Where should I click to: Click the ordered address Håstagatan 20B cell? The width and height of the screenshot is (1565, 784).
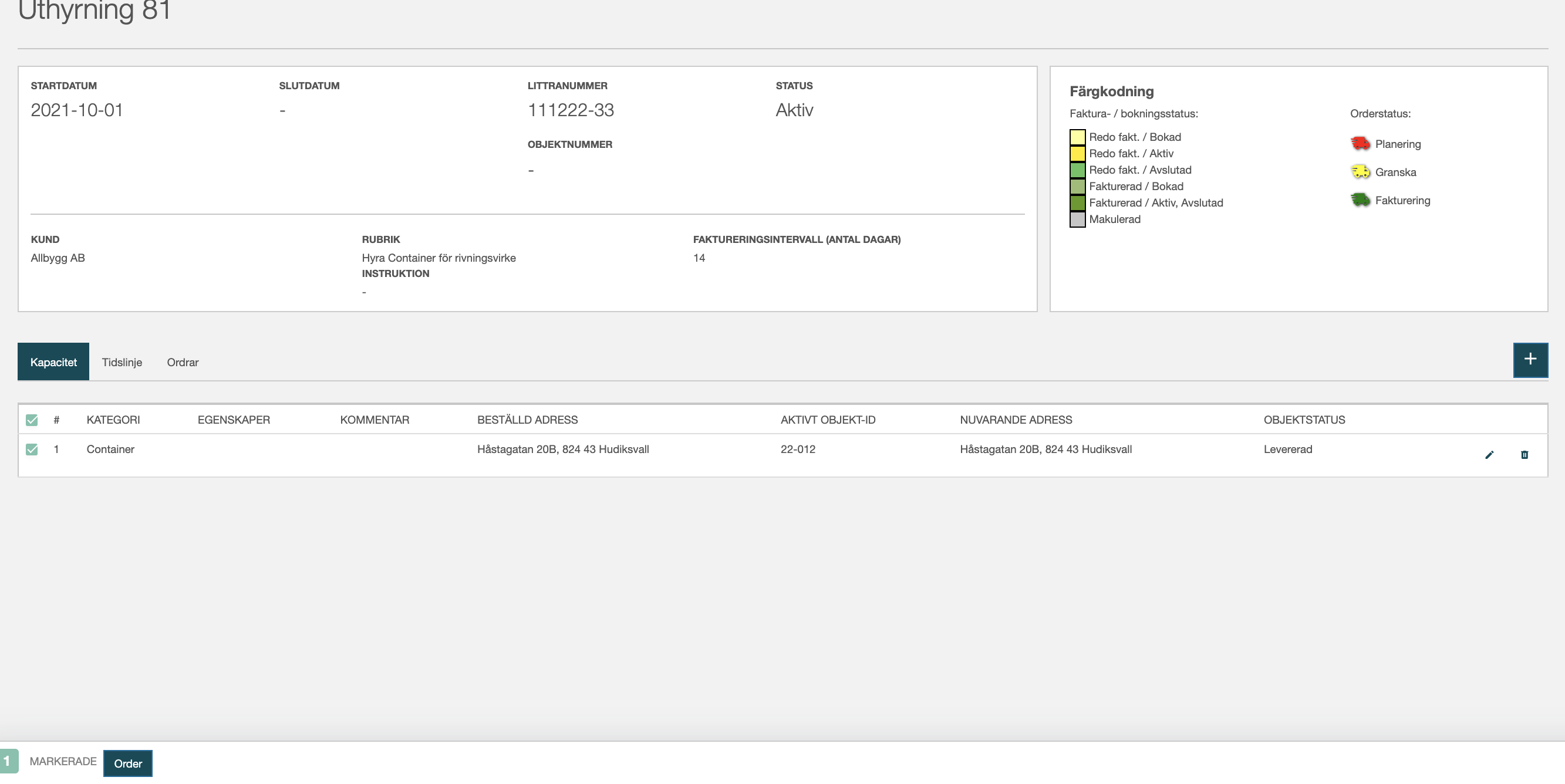563,450
